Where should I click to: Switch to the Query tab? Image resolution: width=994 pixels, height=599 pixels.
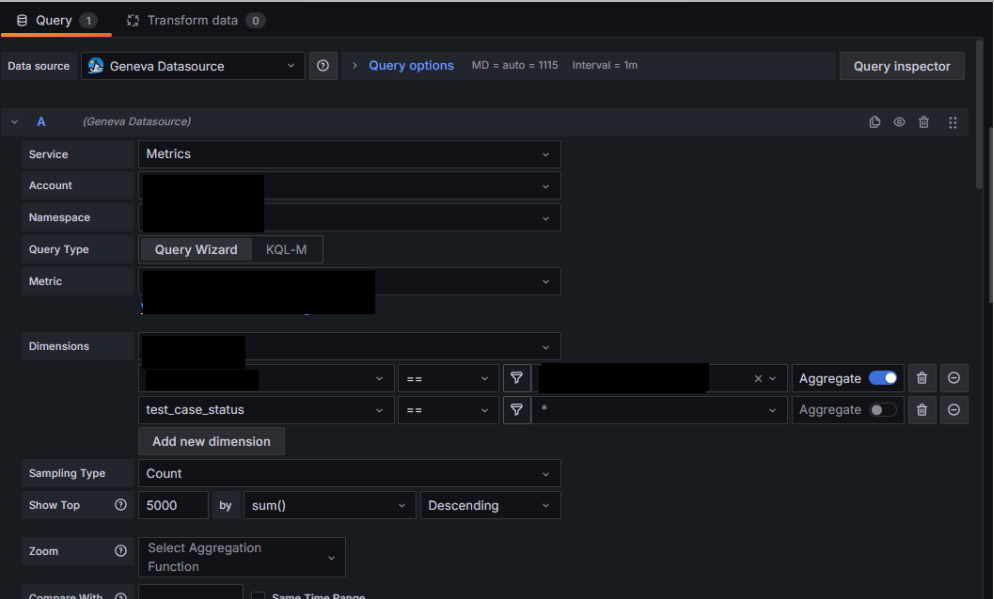(x=56, y=20)
